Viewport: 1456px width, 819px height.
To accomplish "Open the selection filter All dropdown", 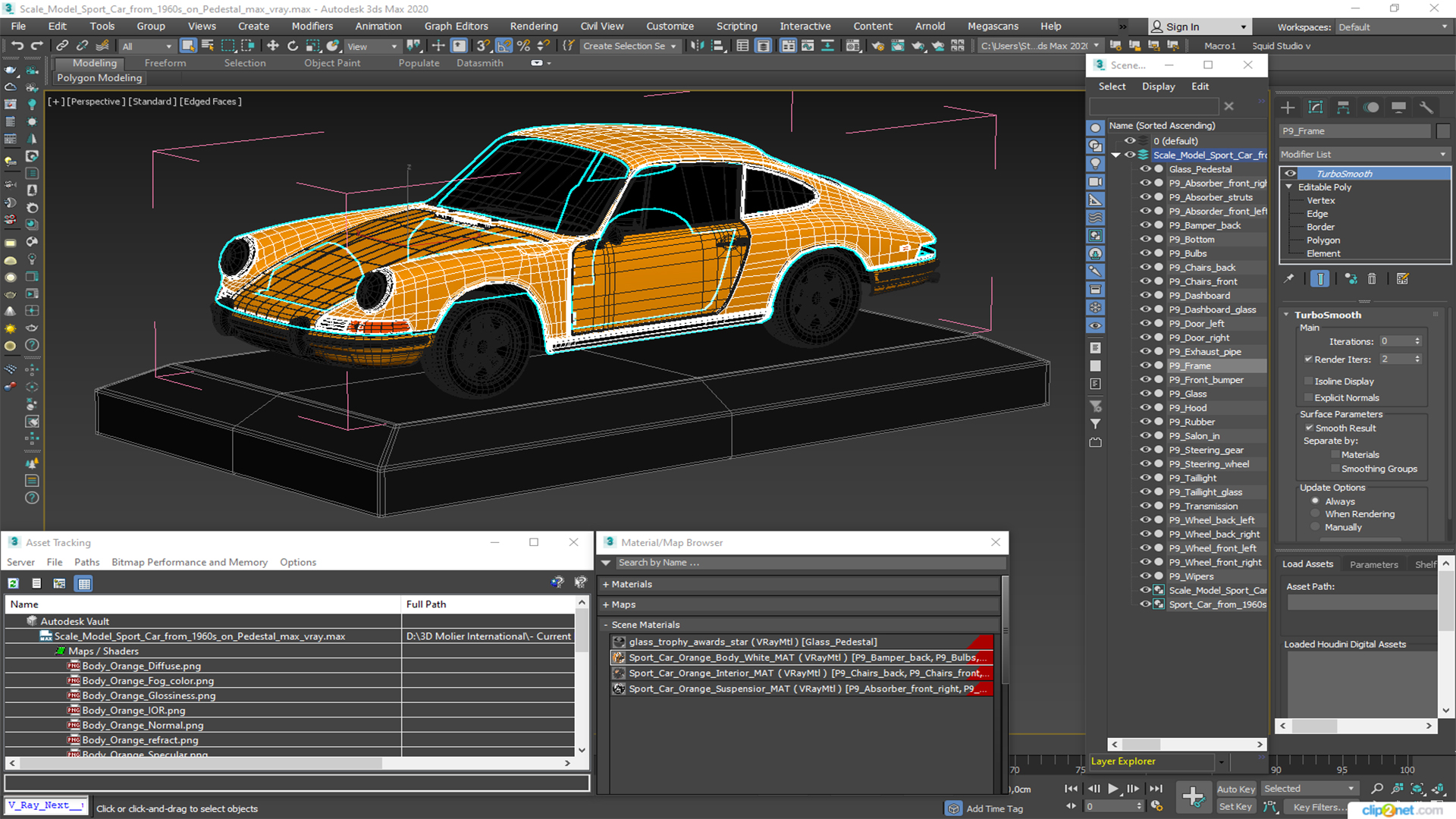I will click(147, 46).
